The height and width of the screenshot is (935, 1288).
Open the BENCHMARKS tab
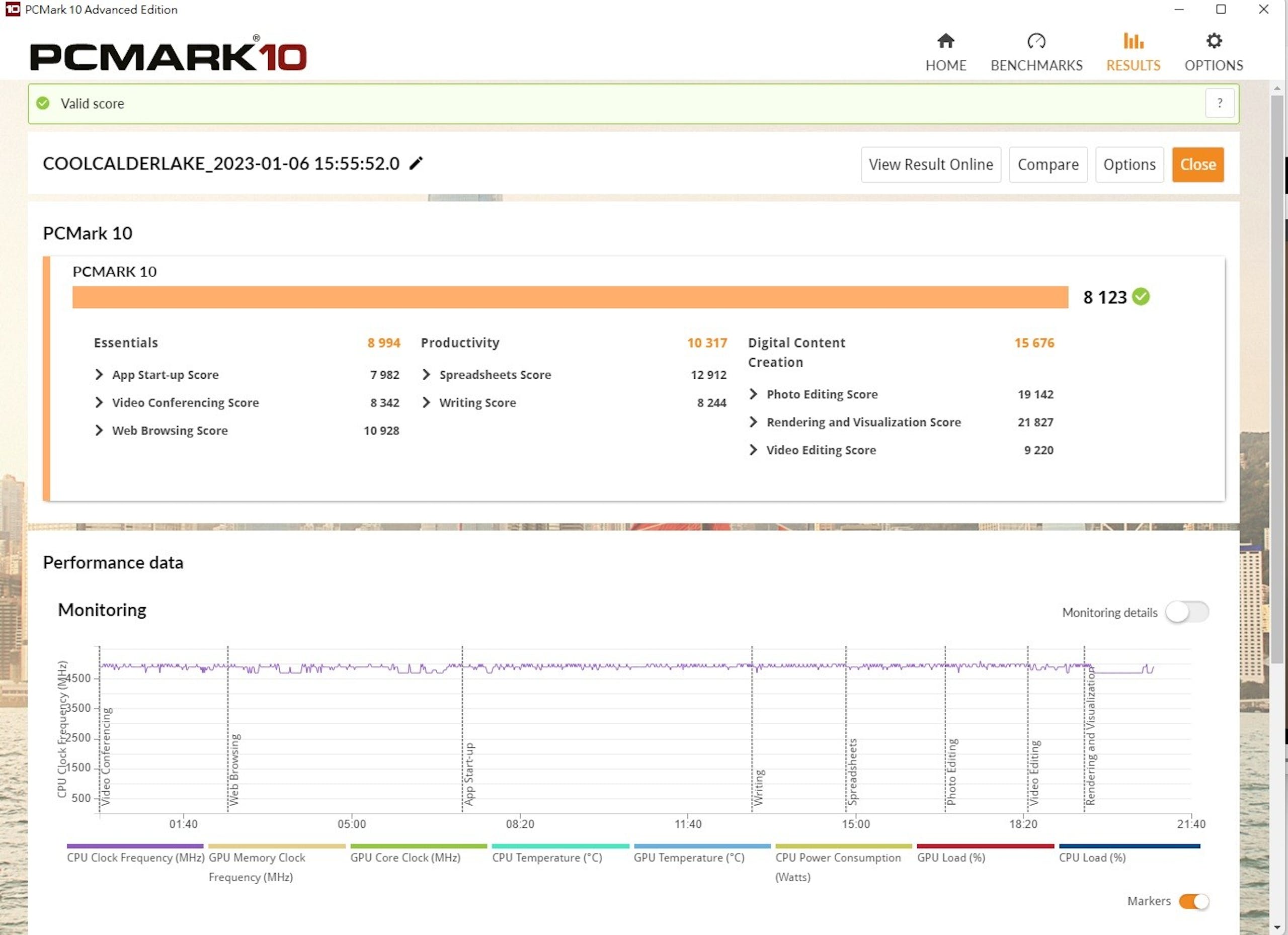[x=1036, y=52]
